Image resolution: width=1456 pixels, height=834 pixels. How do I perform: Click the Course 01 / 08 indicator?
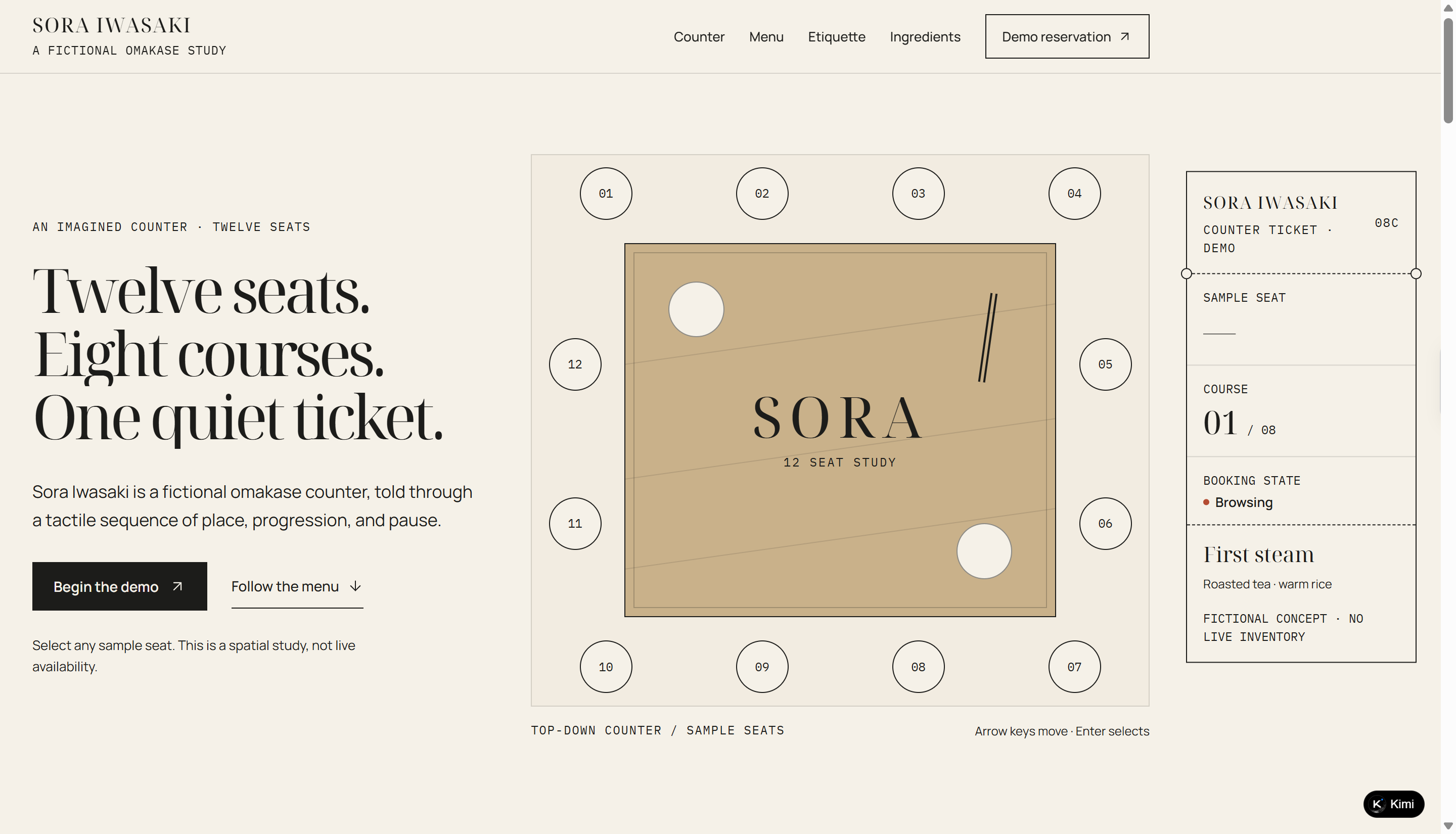click(x=1239, y=423)
